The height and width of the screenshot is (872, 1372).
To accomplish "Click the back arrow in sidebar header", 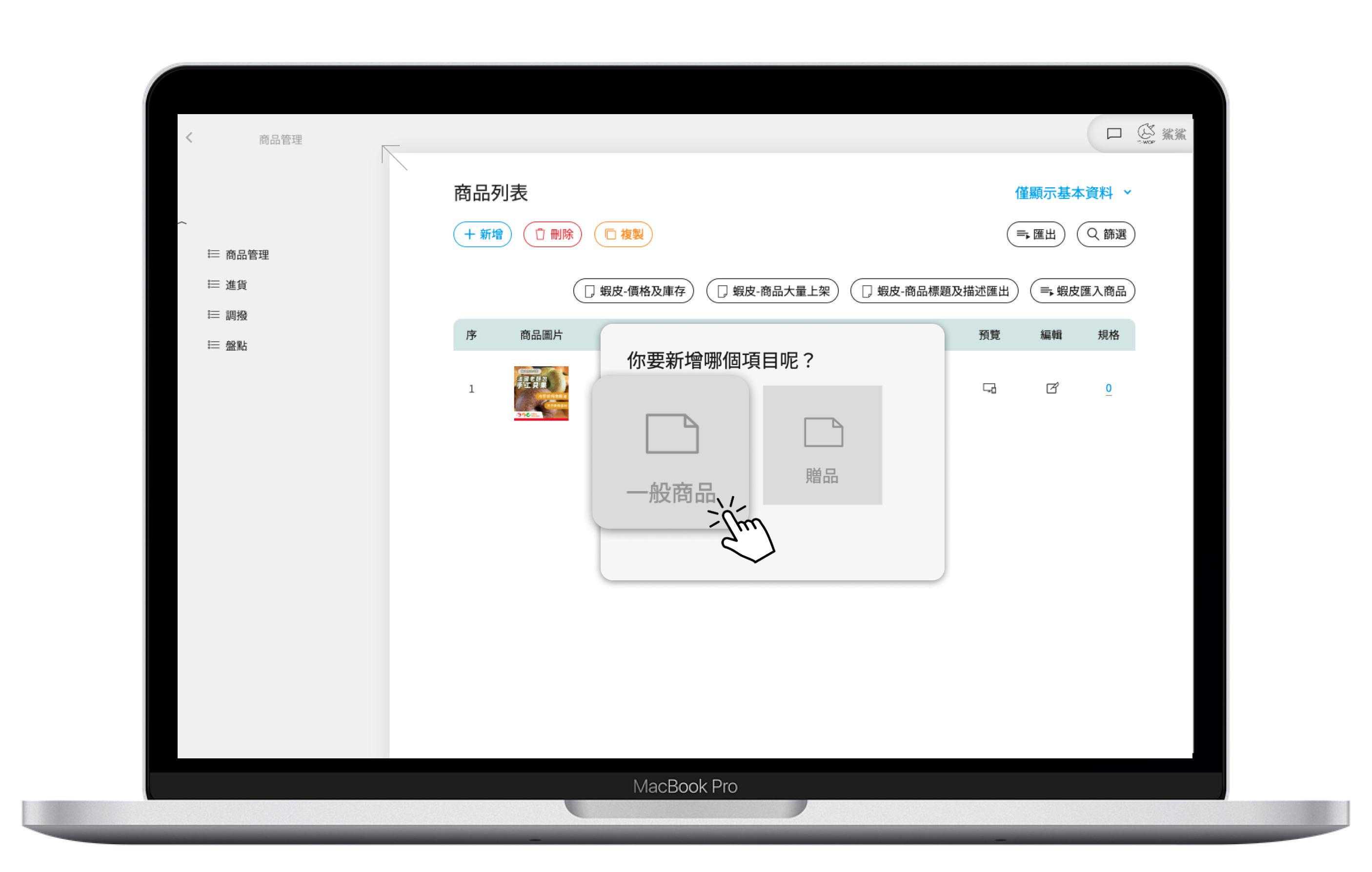I will click(190, 137).
